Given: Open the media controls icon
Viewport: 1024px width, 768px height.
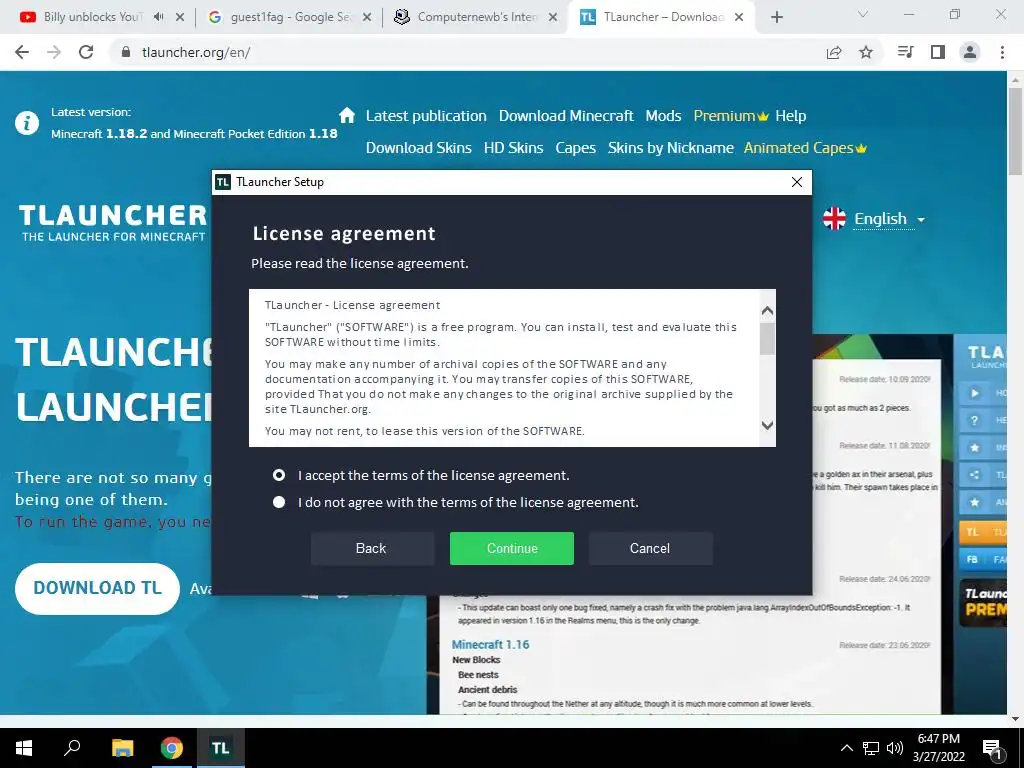Looking at the screenshot, I should [x=905, y=52].
